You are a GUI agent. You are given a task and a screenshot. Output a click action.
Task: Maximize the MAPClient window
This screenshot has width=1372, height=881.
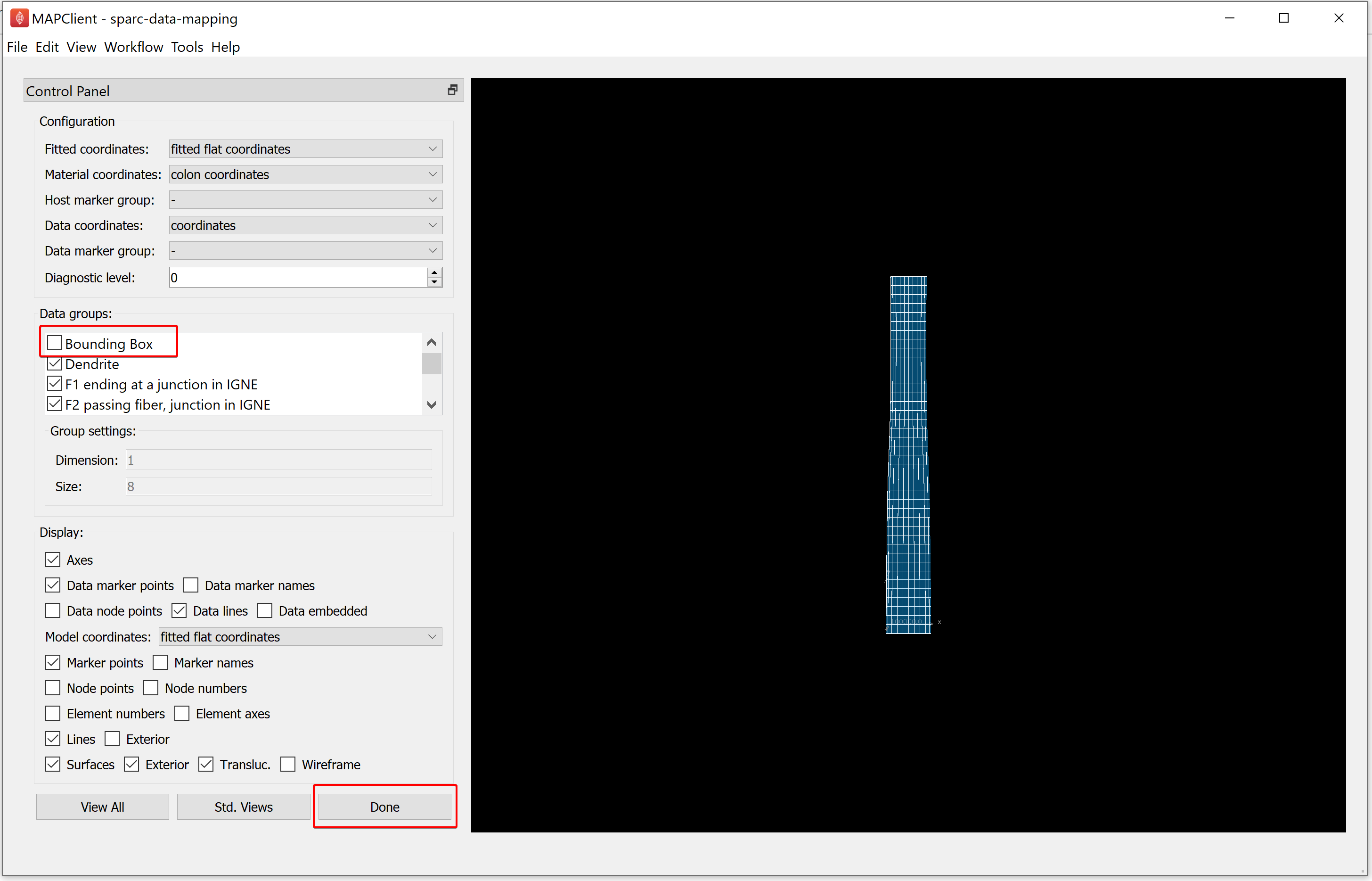pos(1284,18)
